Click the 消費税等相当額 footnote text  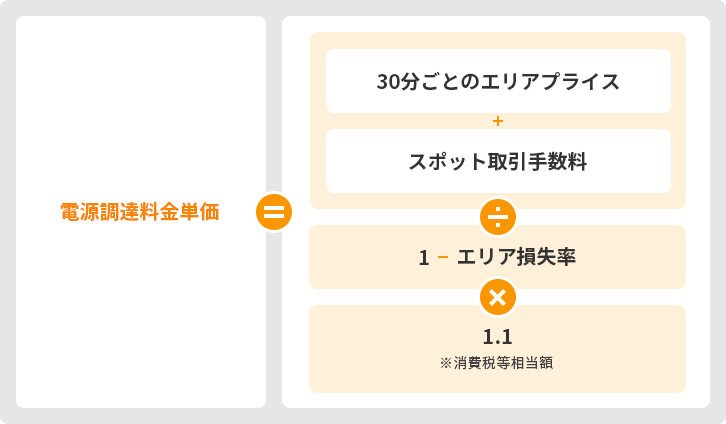click(503, 363)
